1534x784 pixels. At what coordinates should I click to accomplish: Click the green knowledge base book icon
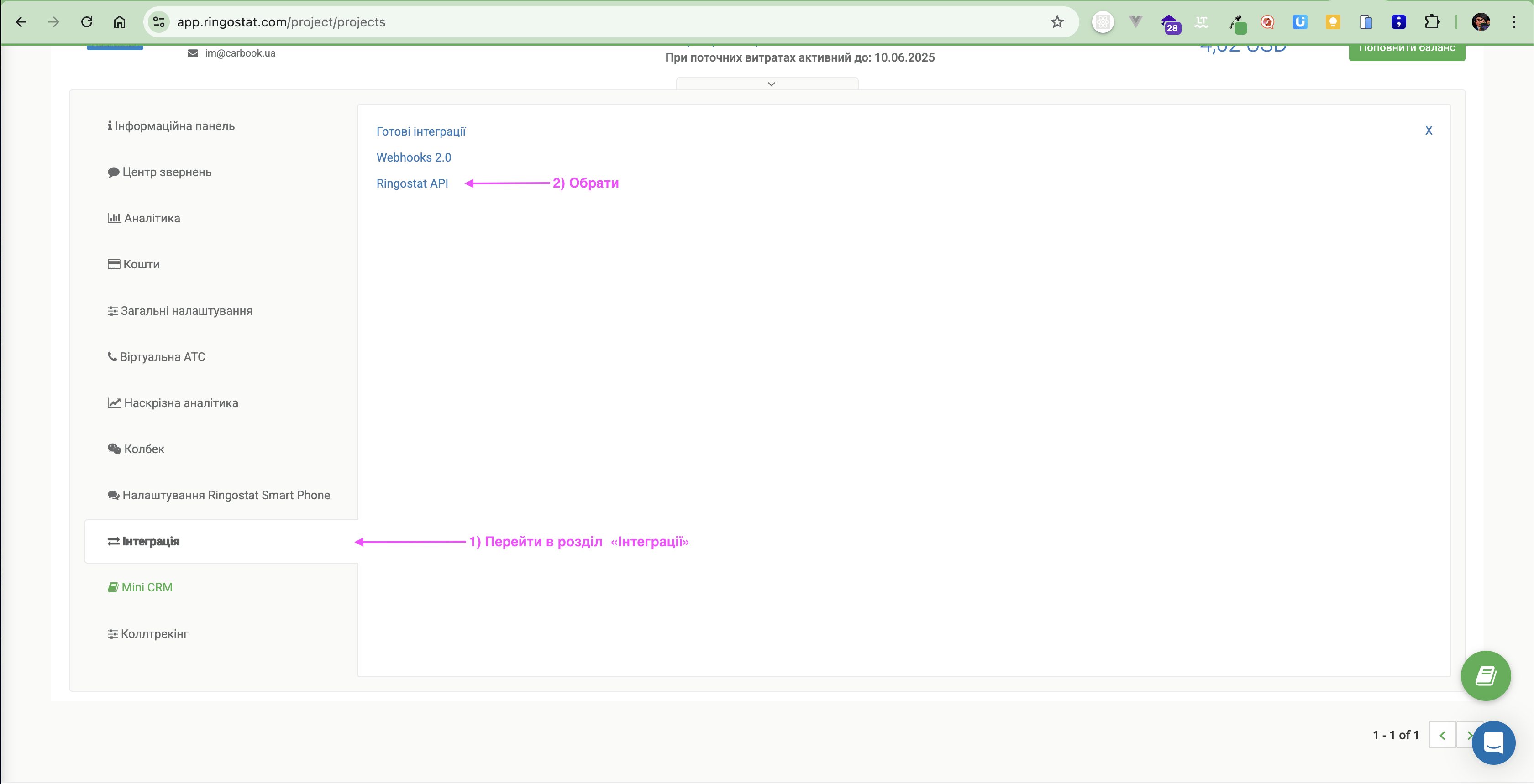click(1485, 676)
